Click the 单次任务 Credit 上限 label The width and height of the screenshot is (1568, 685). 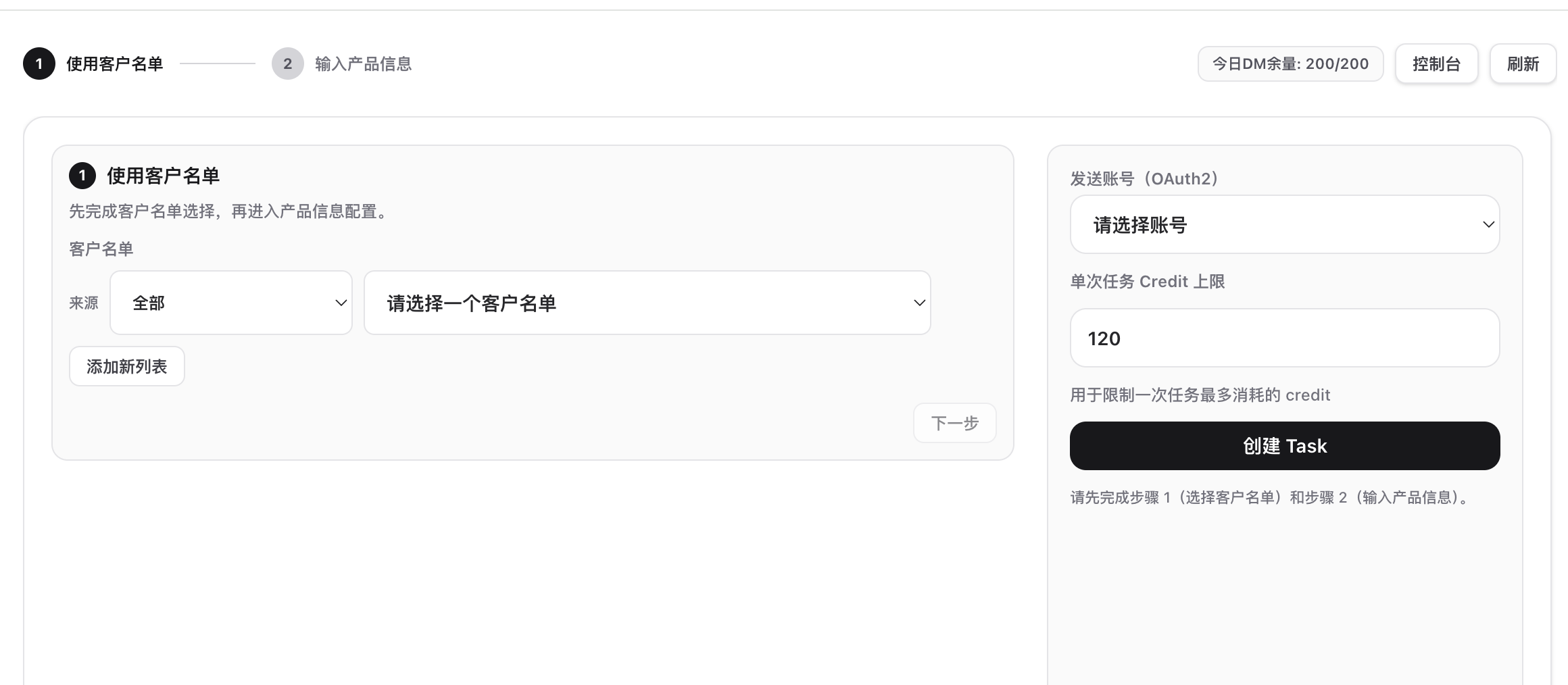[x=1147, y=281]
